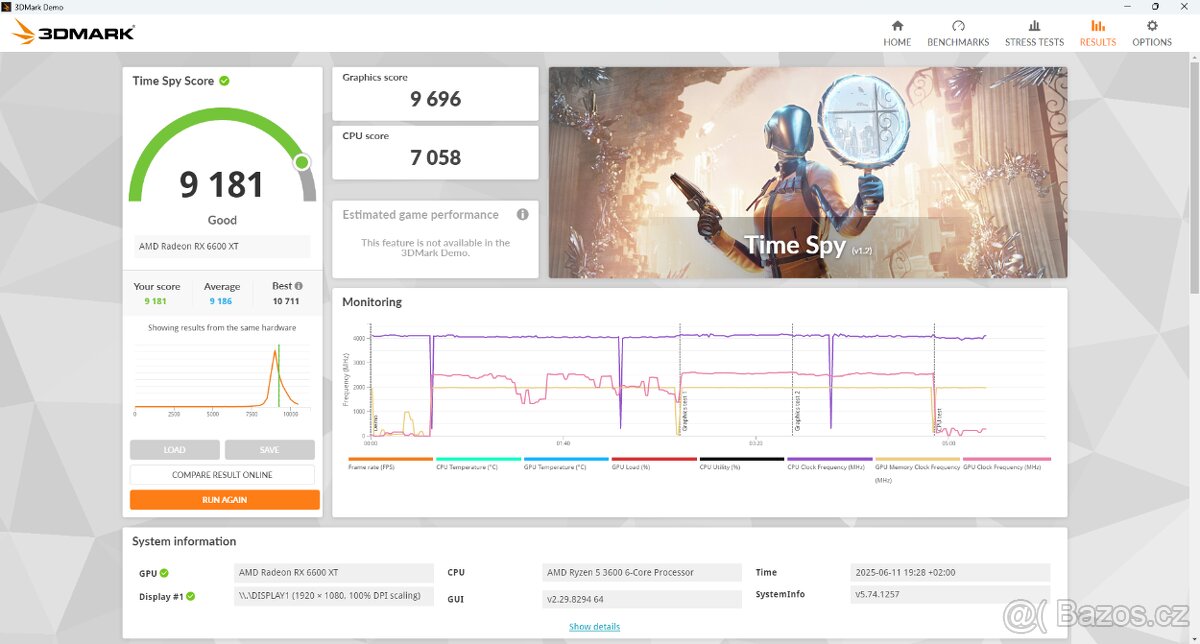Click the SAVE button
The height and width of the screenshot is (644, 1200).
click(269, 449)
